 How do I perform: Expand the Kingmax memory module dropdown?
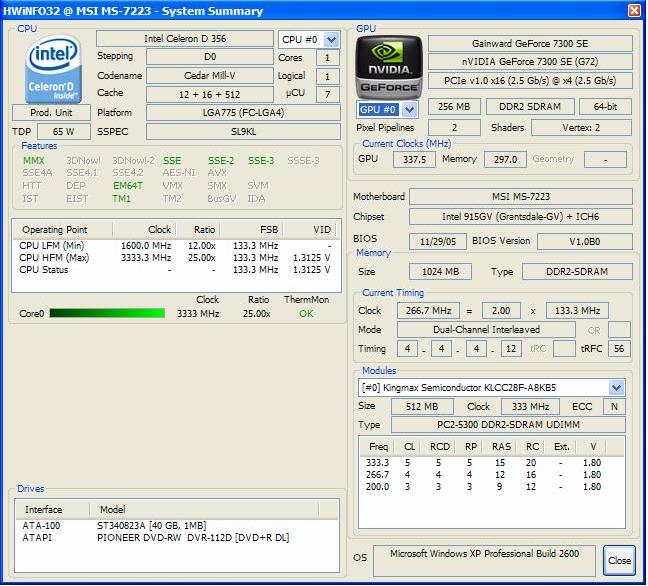(x=616, y=388)
